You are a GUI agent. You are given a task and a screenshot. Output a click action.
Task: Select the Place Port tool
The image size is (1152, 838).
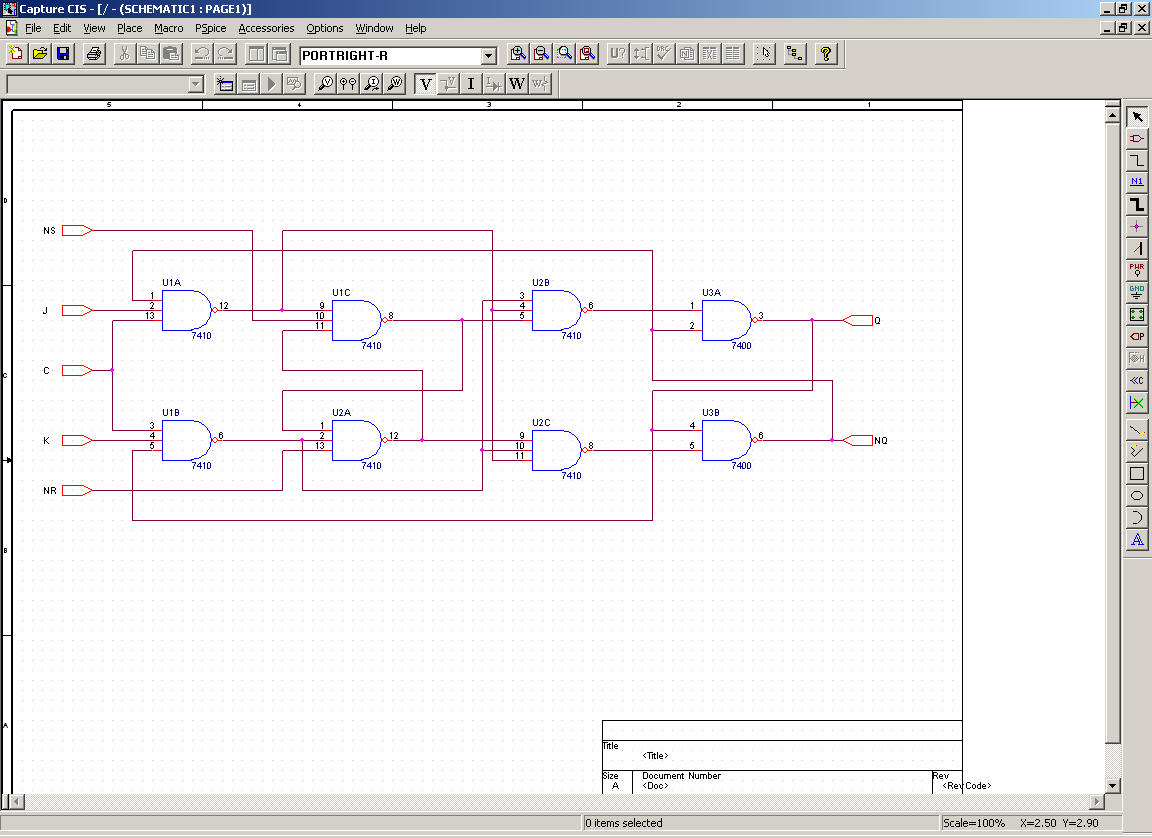pos(1137,336)
